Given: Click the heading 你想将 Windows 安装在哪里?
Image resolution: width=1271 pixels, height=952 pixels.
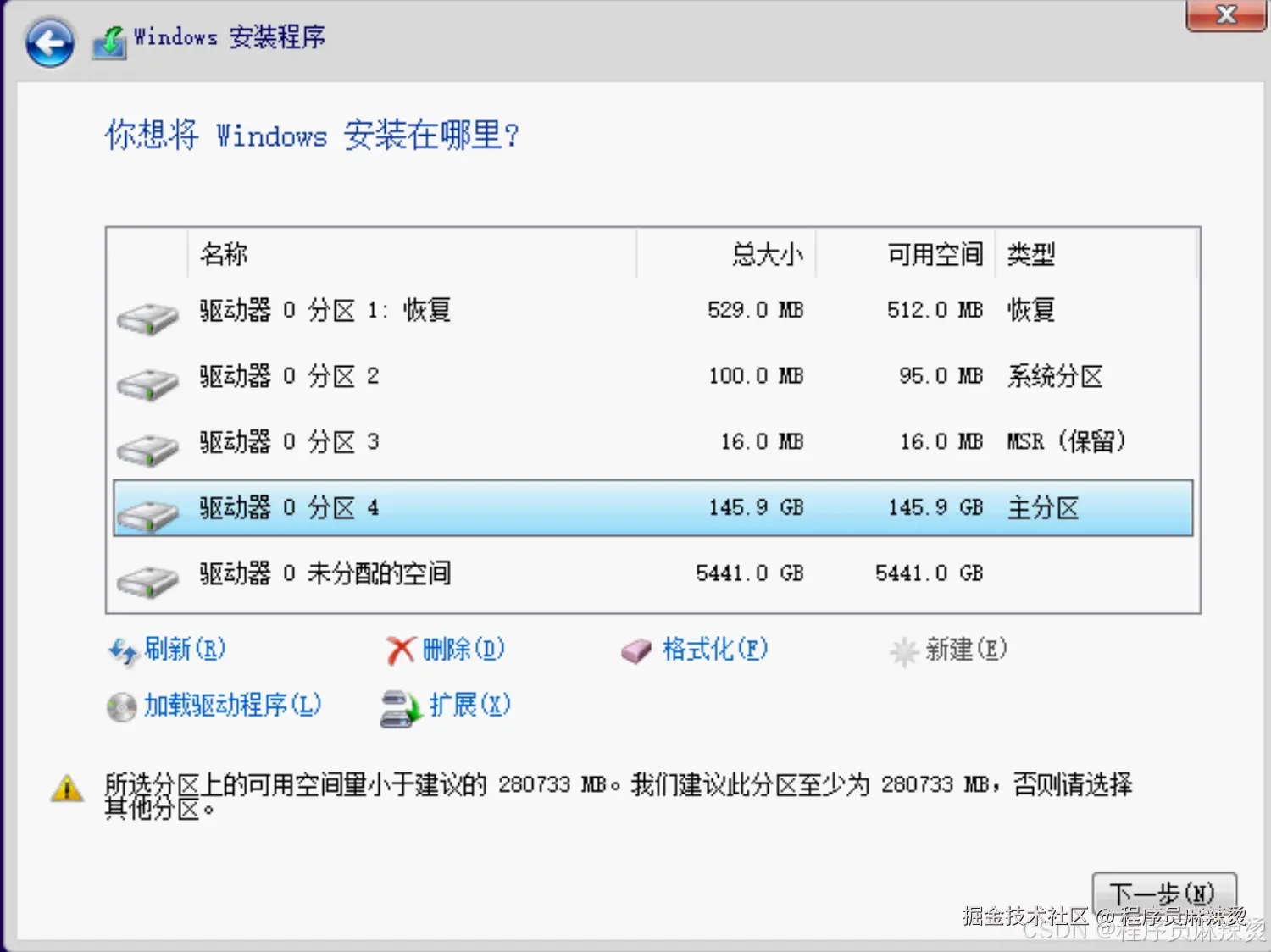Looking at the screenshot, I should (x=312, y=136).
